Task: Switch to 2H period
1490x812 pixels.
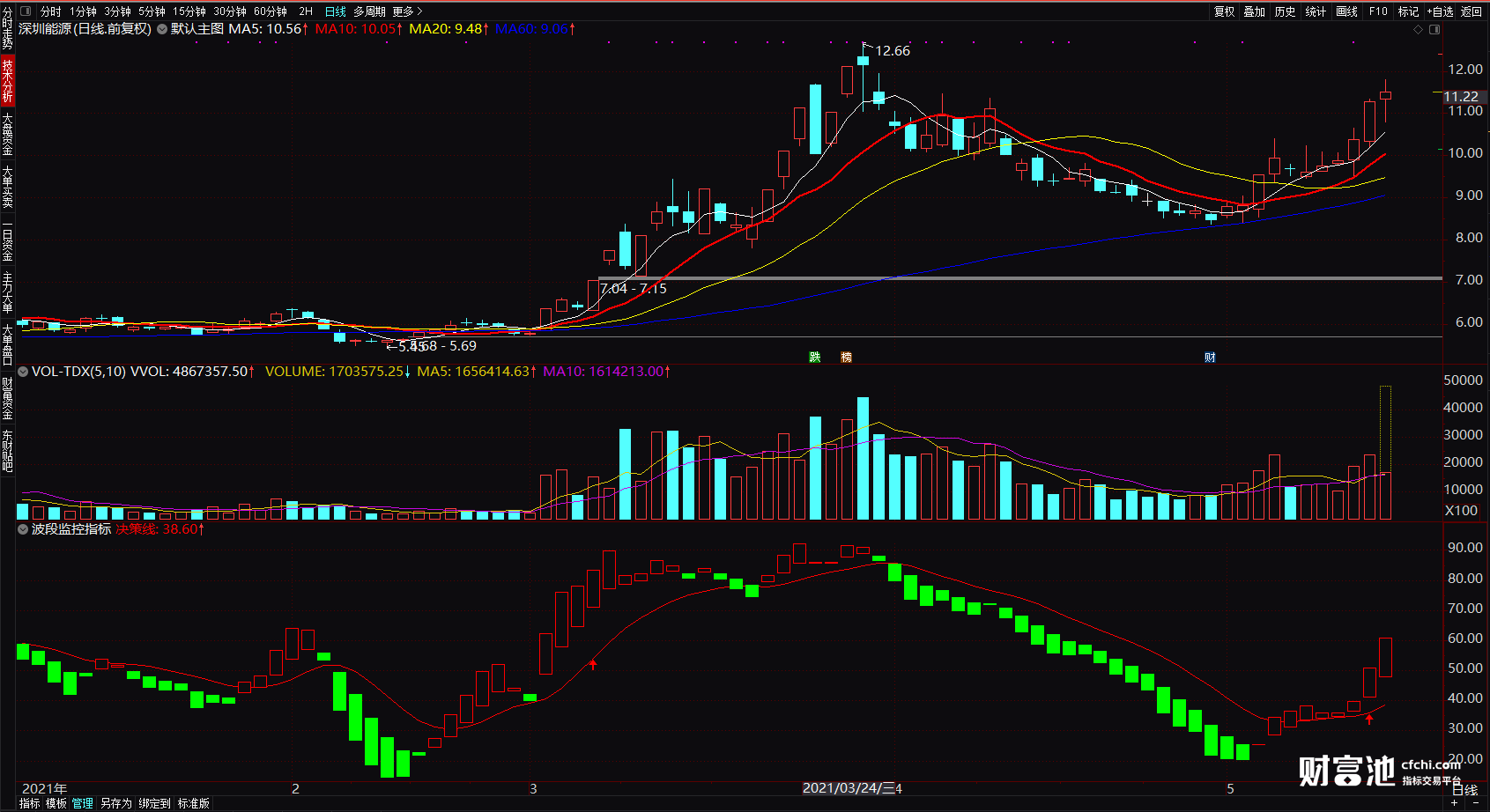Action: (x=306, y=11)
